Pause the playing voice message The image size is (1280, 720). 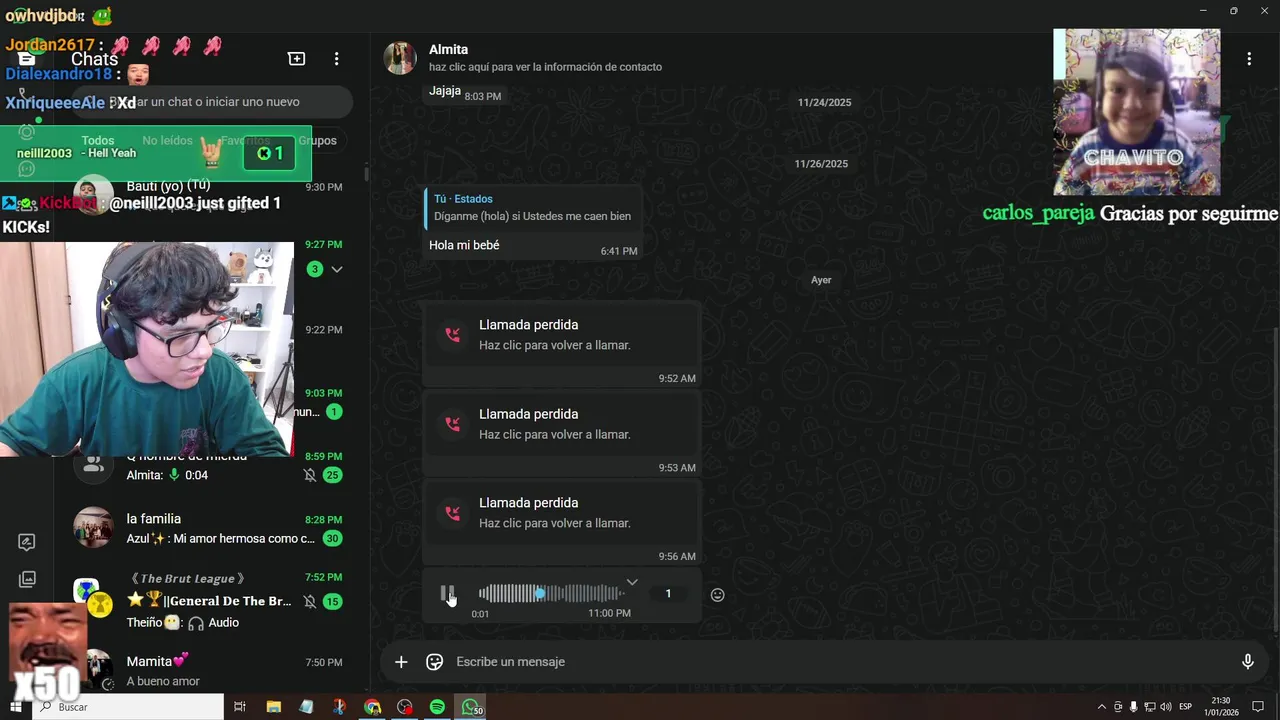tap(448, 593)
